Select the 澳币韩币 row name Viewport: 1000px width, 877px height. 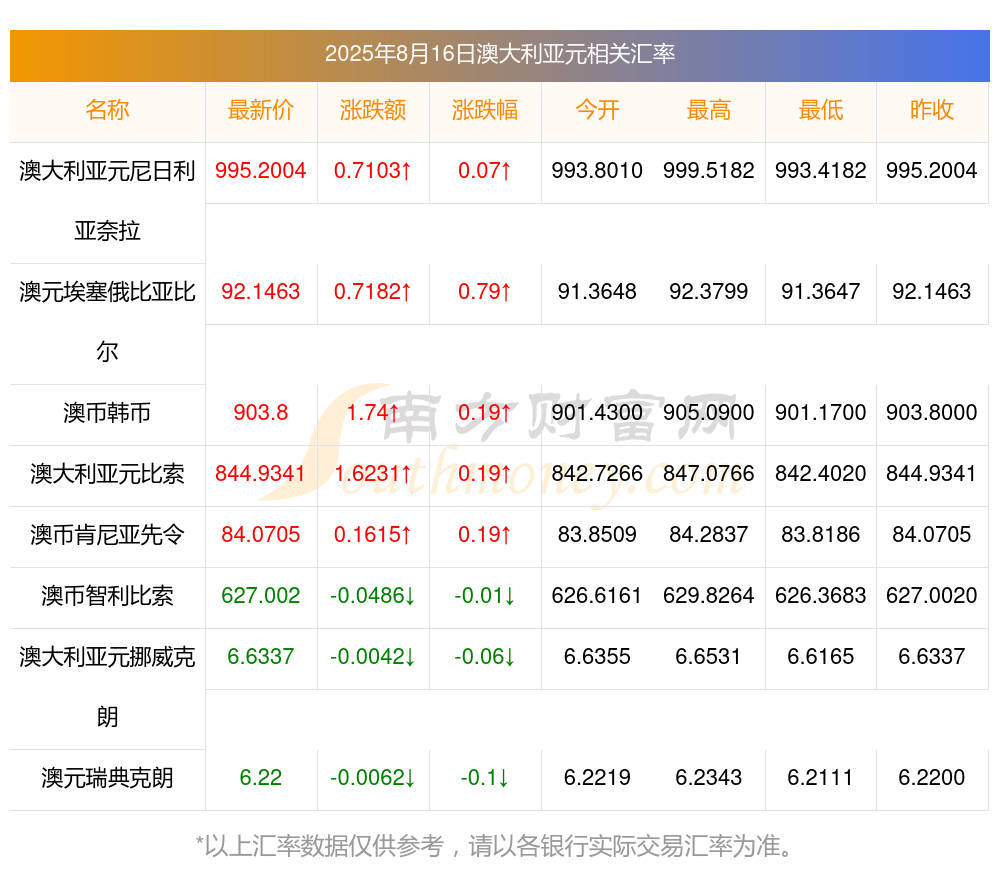pyautogui.click(x=107, y=413)
